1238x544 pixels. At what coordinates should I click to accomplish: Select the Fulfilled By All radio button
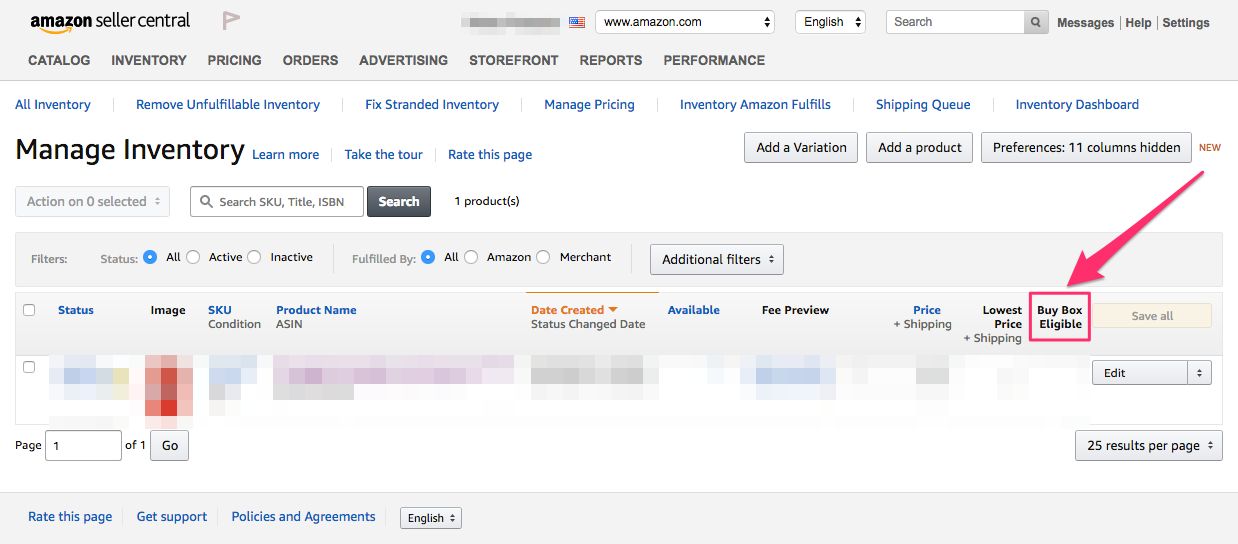[428, 257]
